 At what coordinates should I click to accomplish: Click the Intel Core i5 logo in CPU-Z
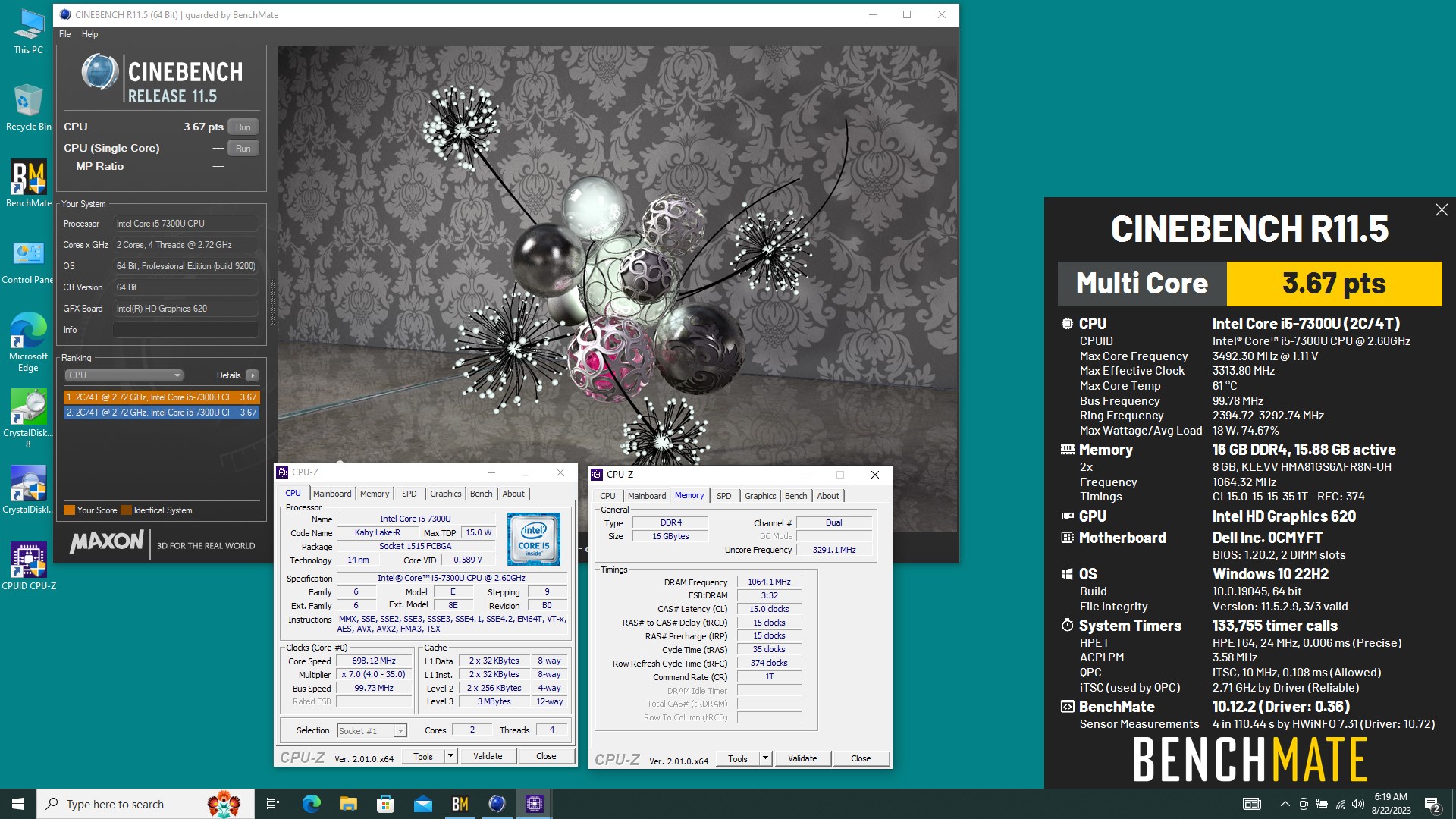pyautogui.click(x=534, y=538)
